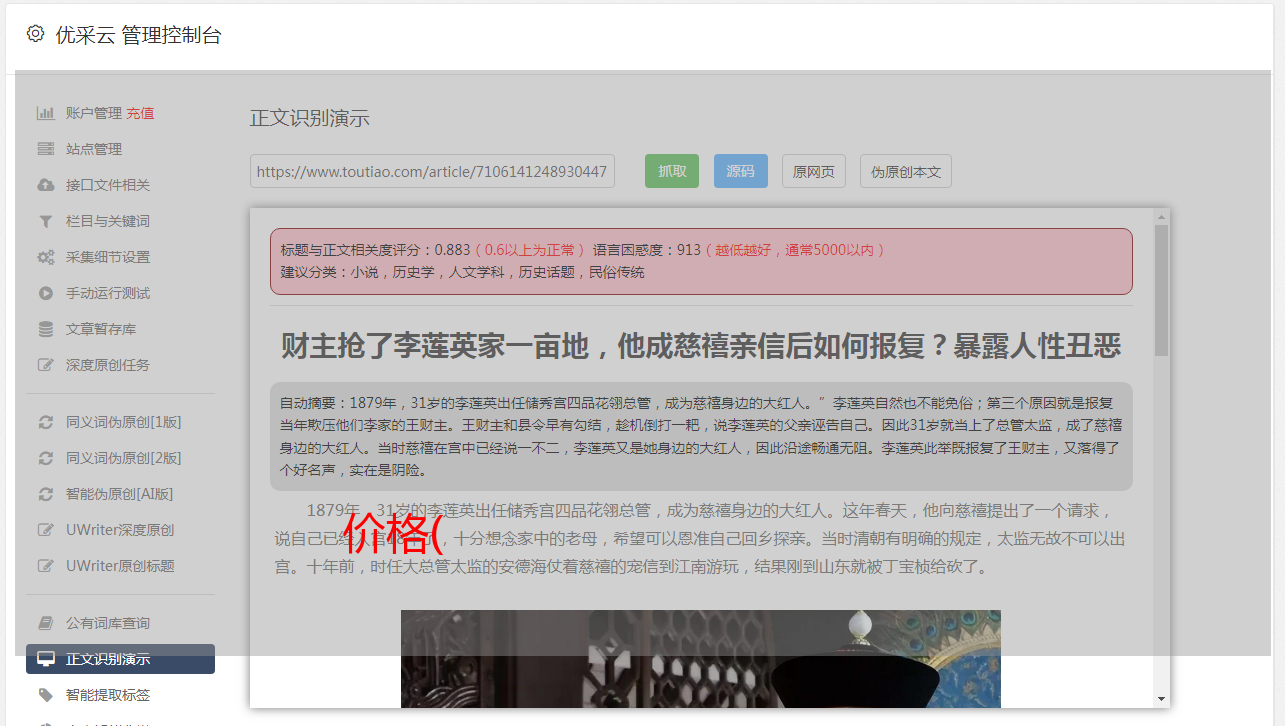Viewport: 1285px width, 726px height.
Task: Click the gears icon for 采集细节设置
Action: tap(45, 257)
